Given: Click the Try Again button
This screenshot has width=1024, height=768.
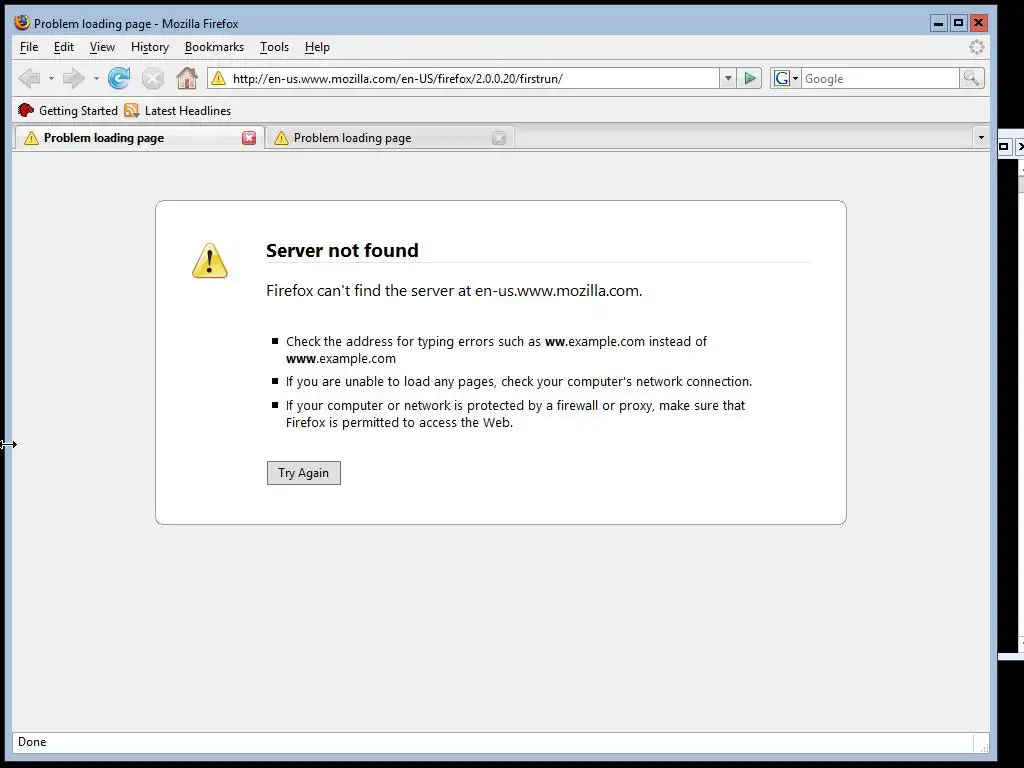Looking at the screenshot, I should point(304,473).
